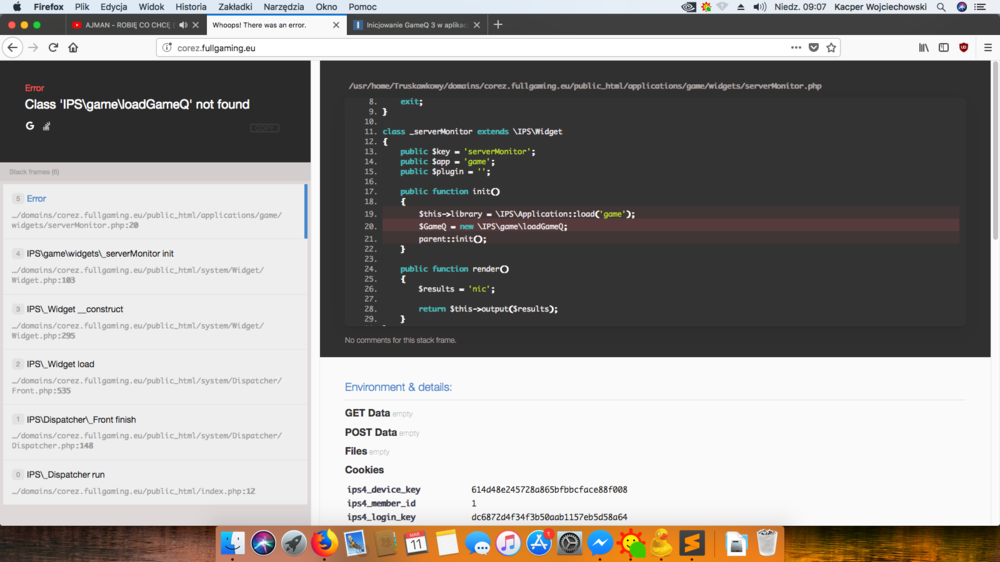Open Sublime Text from the dock
Screen dimensions: 1000x562
pyautogui.click(x=692, y=543)
